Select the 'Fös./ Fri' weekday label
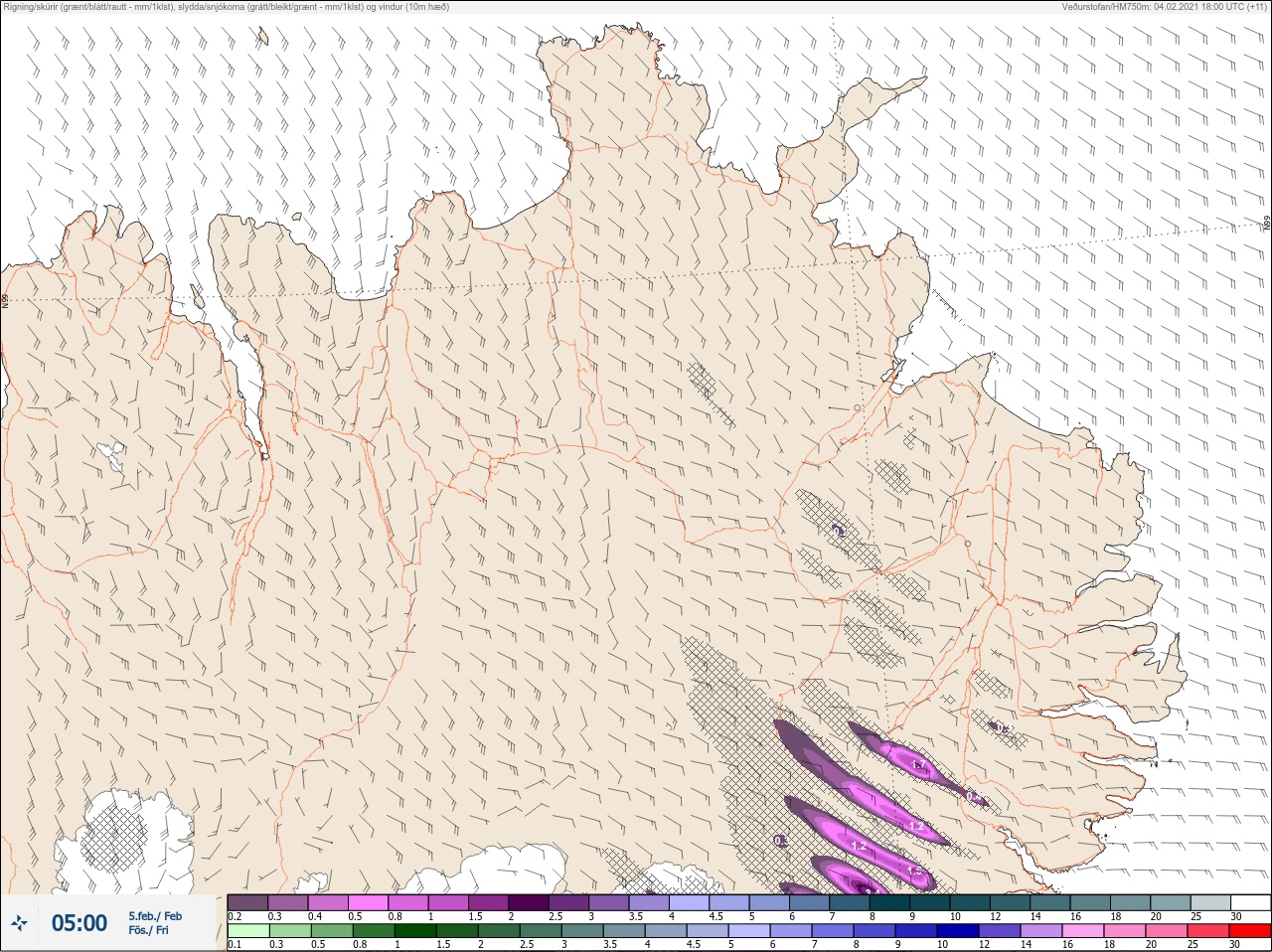Viewport: 1272px width, 952px height. [x=148, y=931]
